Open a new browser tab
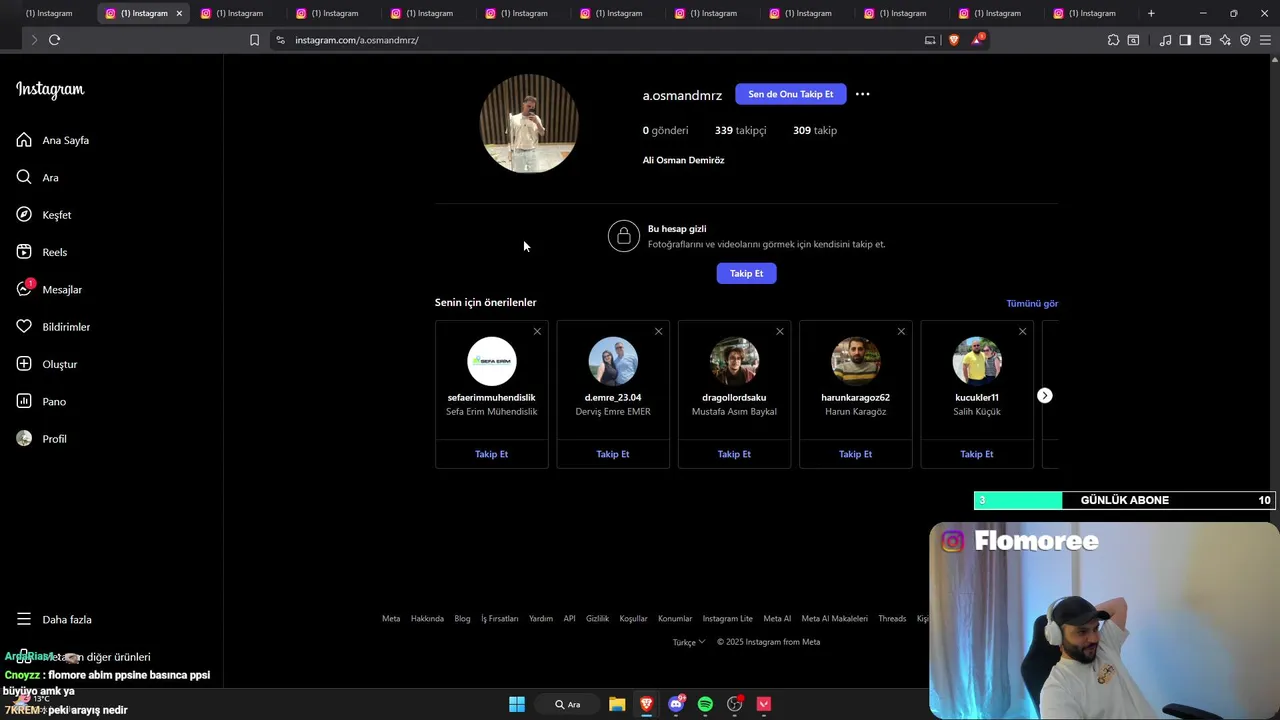This screenshot has height=720, width=1280. coord(1151,13)
